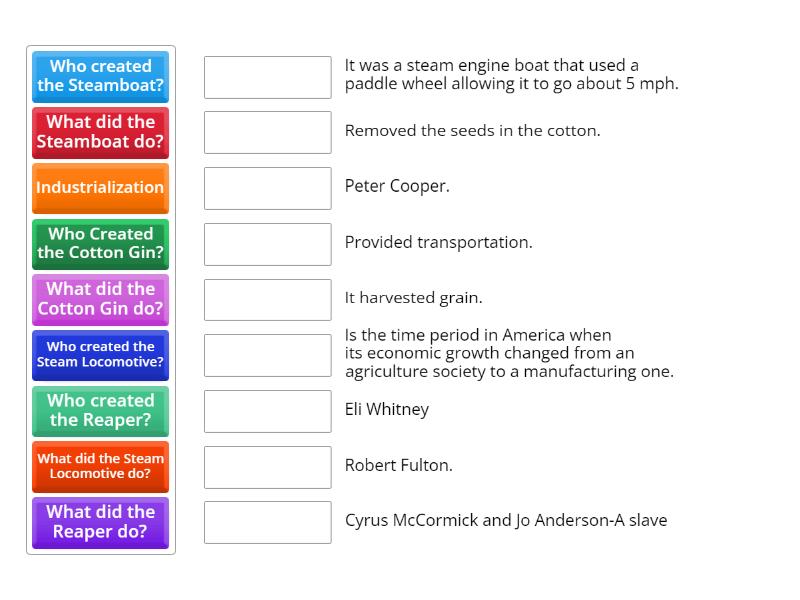The image size is (800, 600).
Task: Click the empty box next to 'Eli Whitney'
Action: 267,411
